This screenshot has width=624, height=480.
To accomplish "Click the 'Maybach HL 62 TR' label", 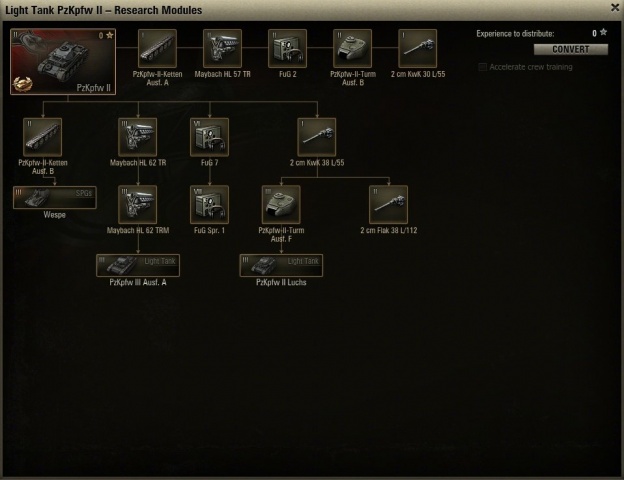I will point(138,162).
